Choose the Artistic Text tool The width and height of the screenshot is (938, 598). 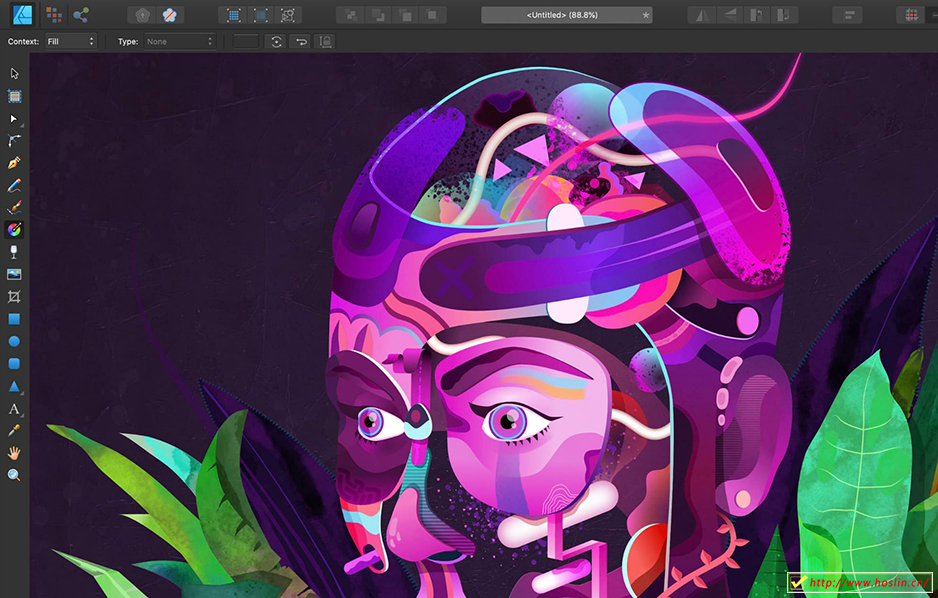click(14, 408)
